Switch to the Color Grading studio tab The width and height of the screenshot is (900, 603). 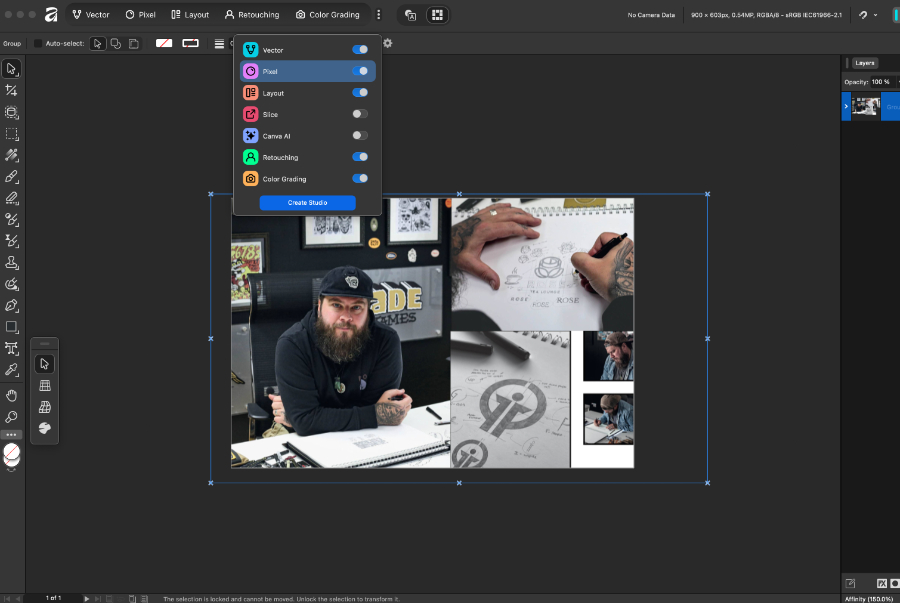tap(326, 15)
